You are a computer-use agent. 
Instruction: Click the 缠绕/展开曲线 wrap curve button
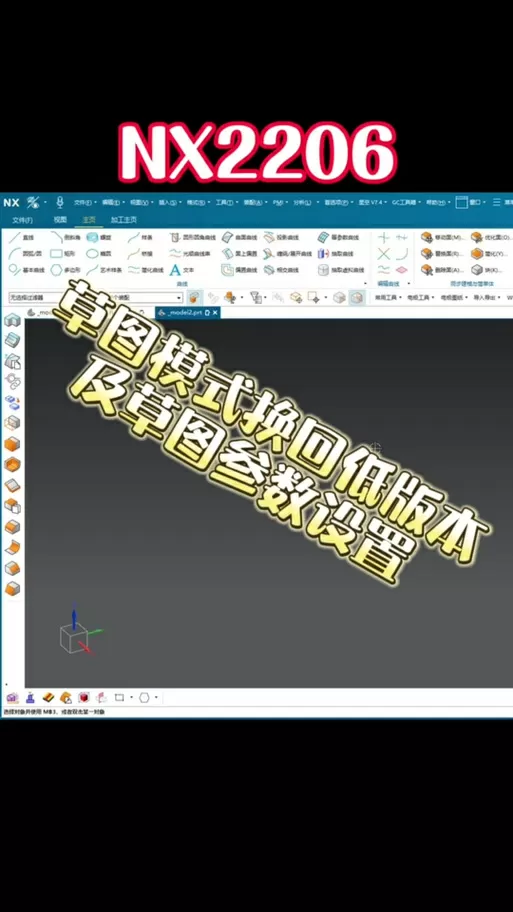pos(288,254)
